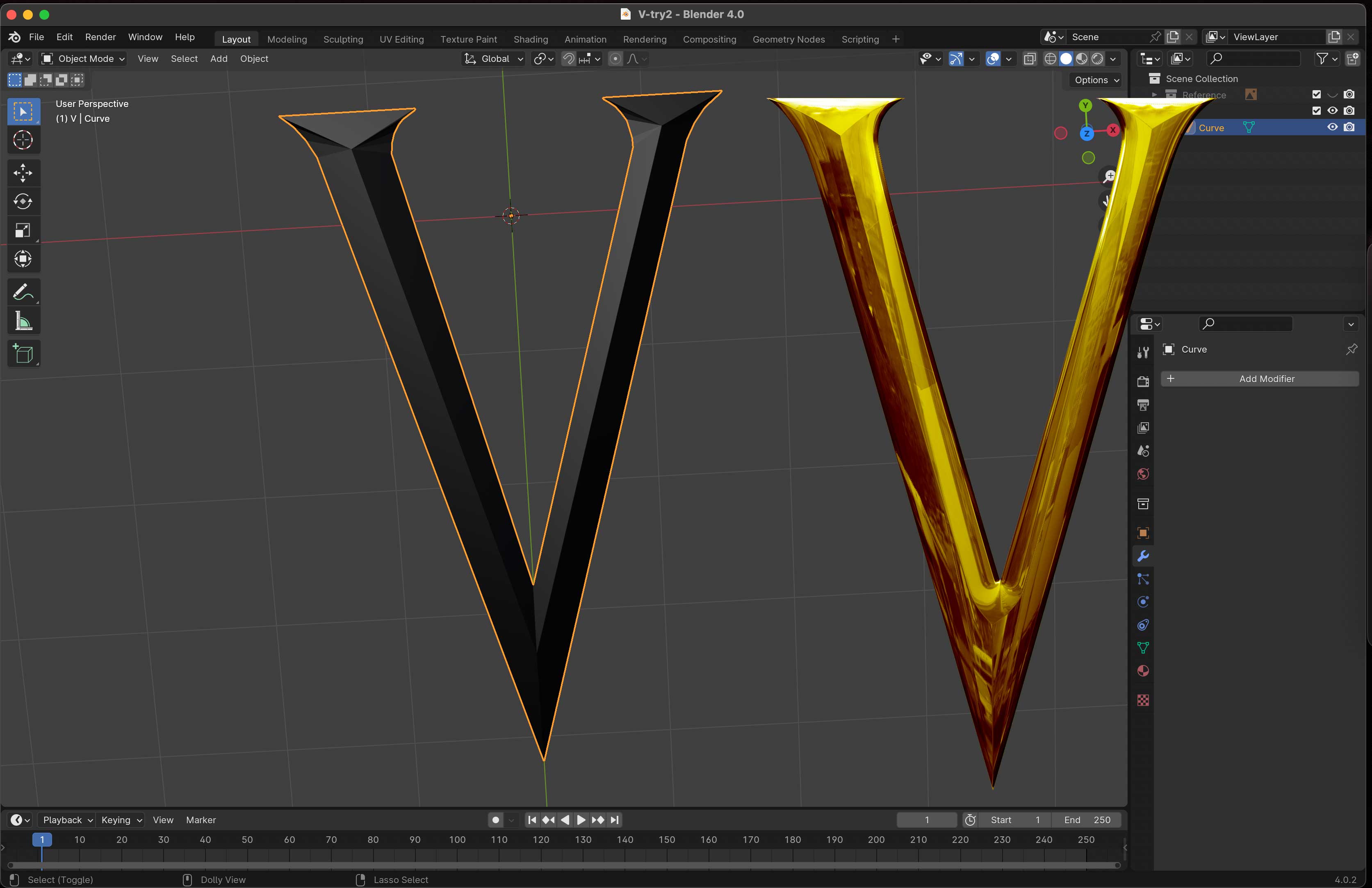Open the View Layer properties tab
1372x888 pixels.
coord(1143,428)
